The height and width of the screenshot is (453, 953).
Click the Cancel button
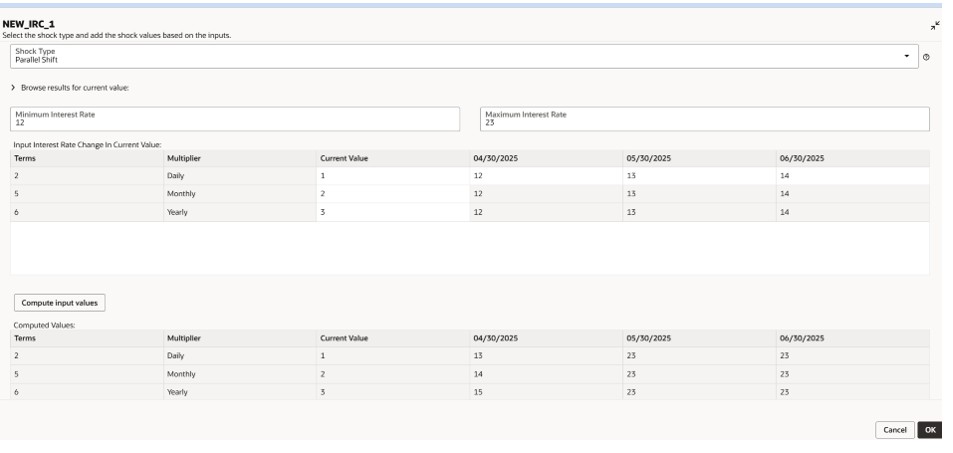[x=894, y=429]
